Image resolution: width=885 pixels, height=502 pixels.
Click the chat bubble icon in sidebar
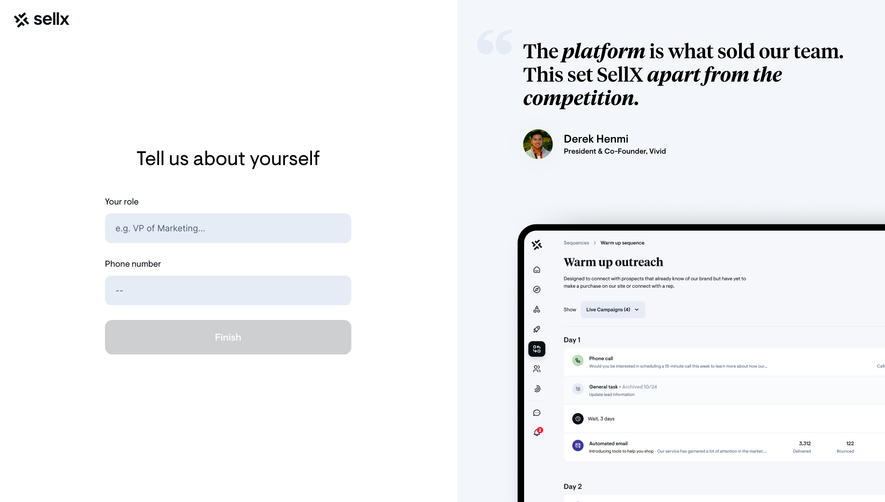click(x=537, y=413)
